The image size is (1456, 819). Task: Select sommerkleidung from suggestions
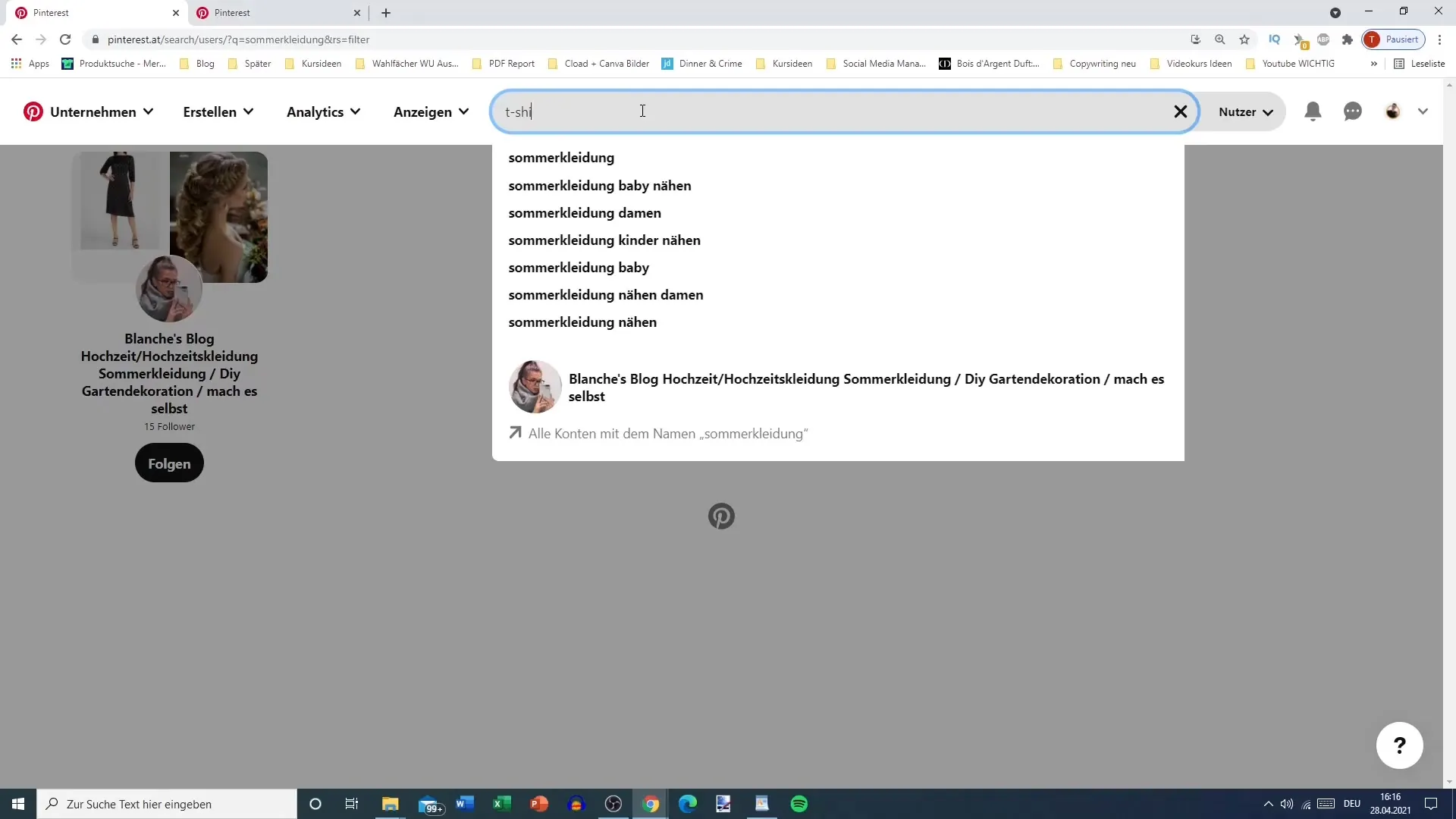point(561,157)
